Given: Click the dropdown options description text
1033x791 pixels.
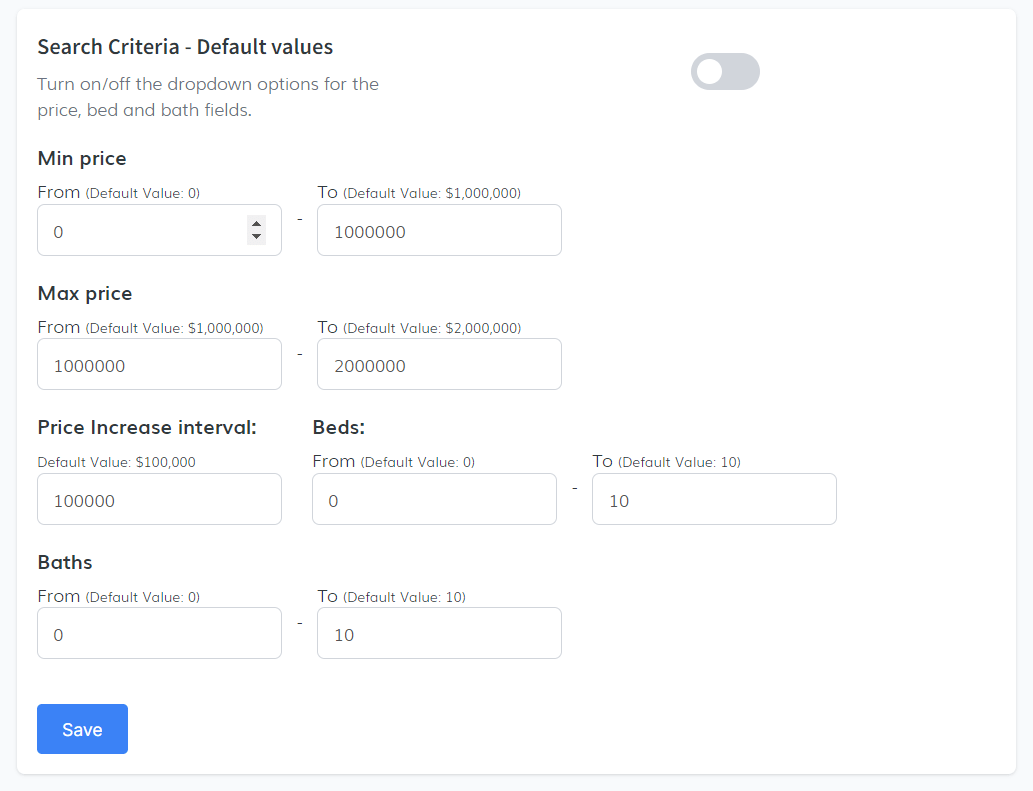Looking at the screenshot, I should [208, 97].
